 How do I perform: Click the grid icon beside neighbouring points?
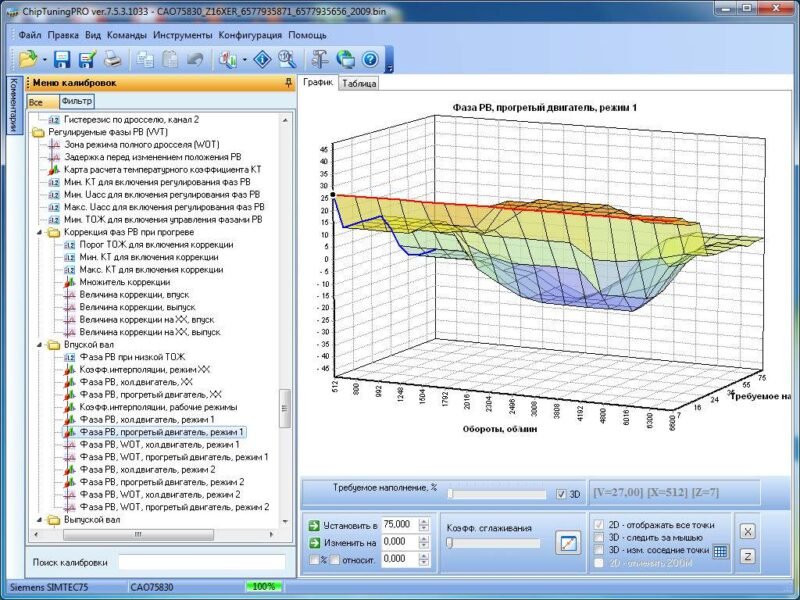720,551
